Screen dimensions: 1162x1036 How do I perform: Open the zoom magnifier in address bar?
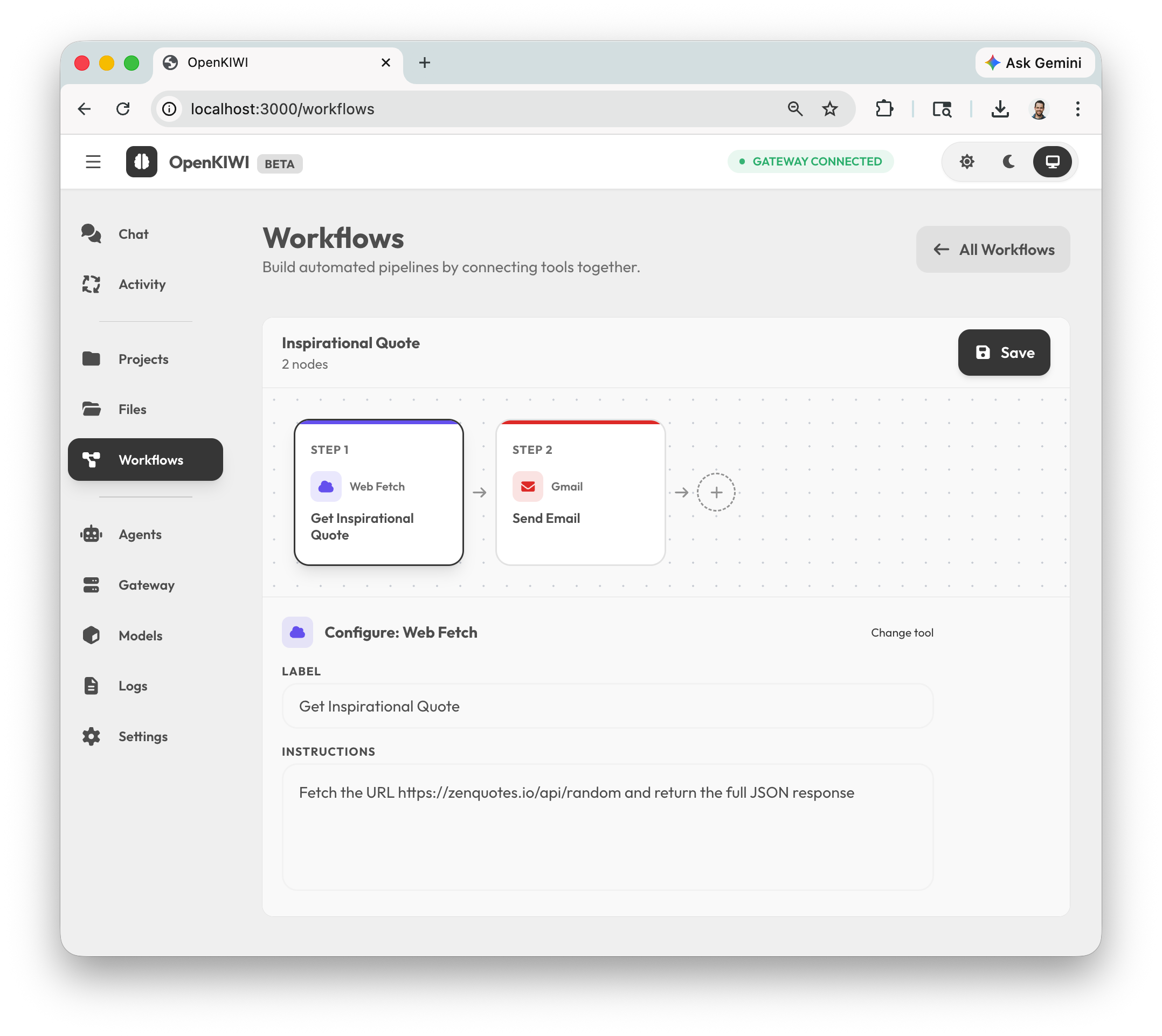pos(795,109)
